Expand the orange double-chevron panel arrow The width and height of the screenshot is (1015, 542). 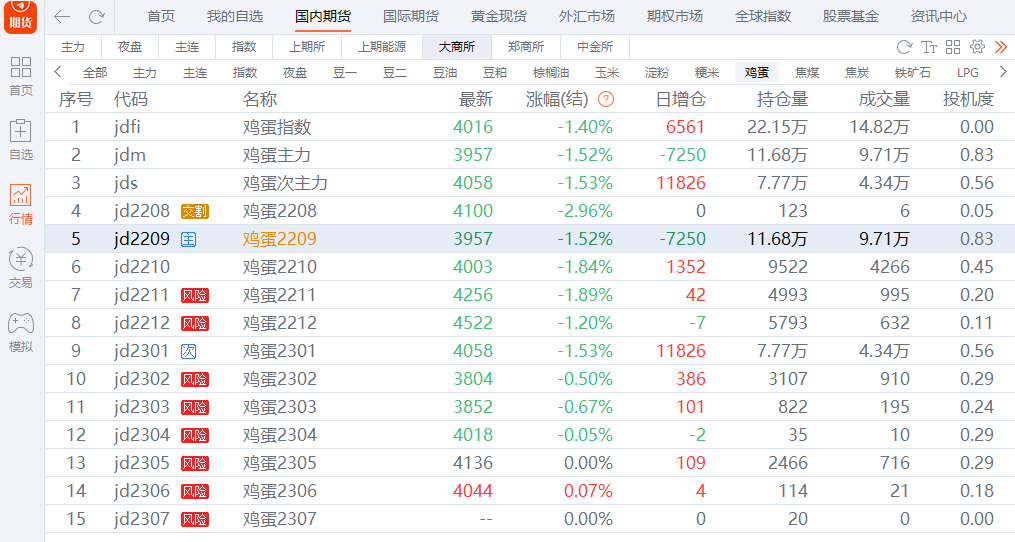click(1000, 47)
